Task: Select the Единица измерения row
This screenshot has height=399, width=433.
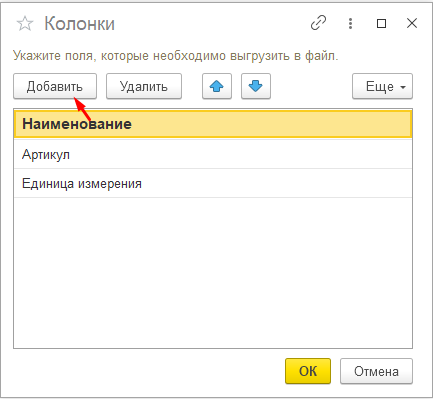Action: (x=213, y=183)
